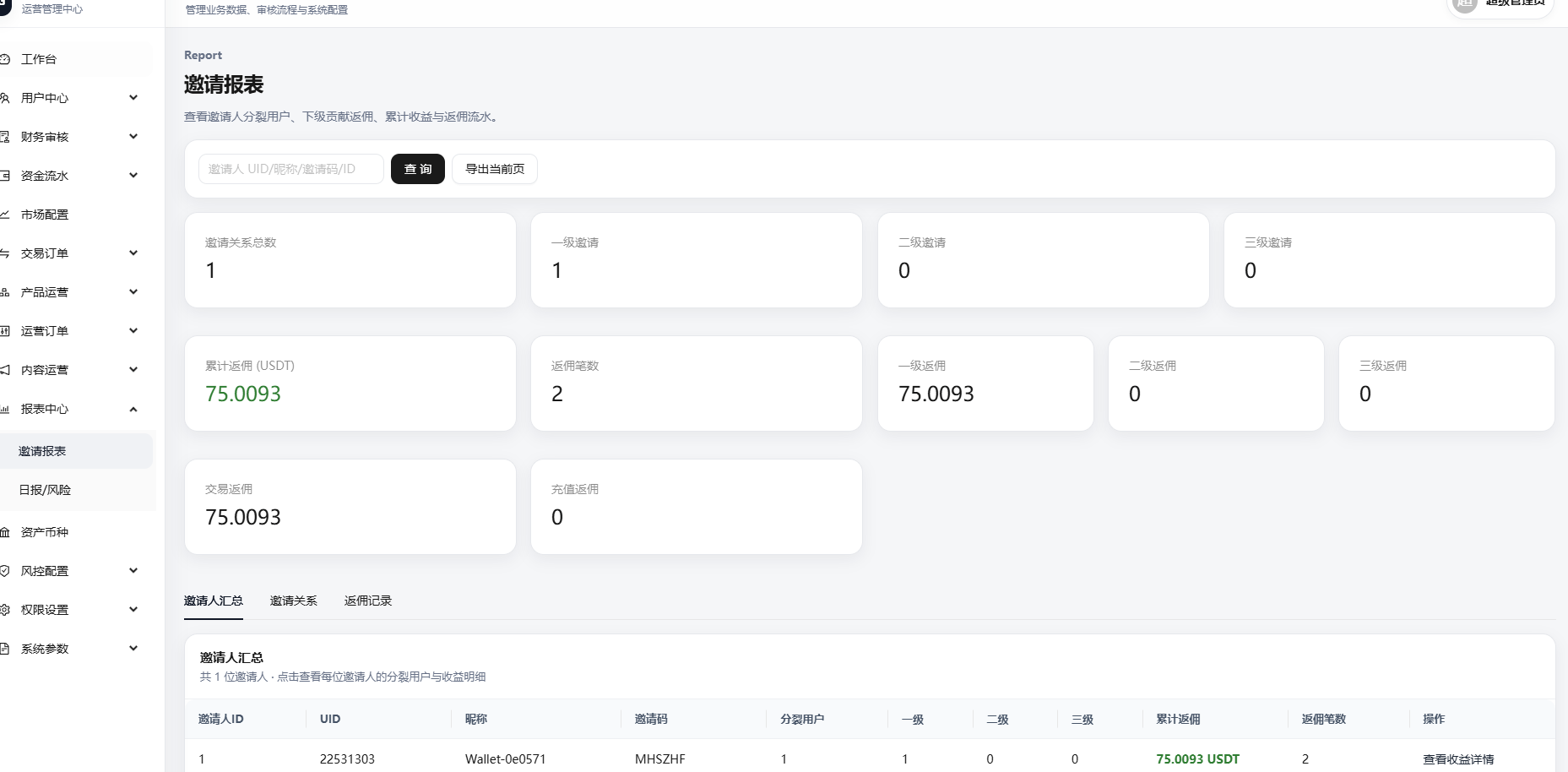Switch to the 返佣记录 tab
1568x772 pixels.
coord(368,601)
